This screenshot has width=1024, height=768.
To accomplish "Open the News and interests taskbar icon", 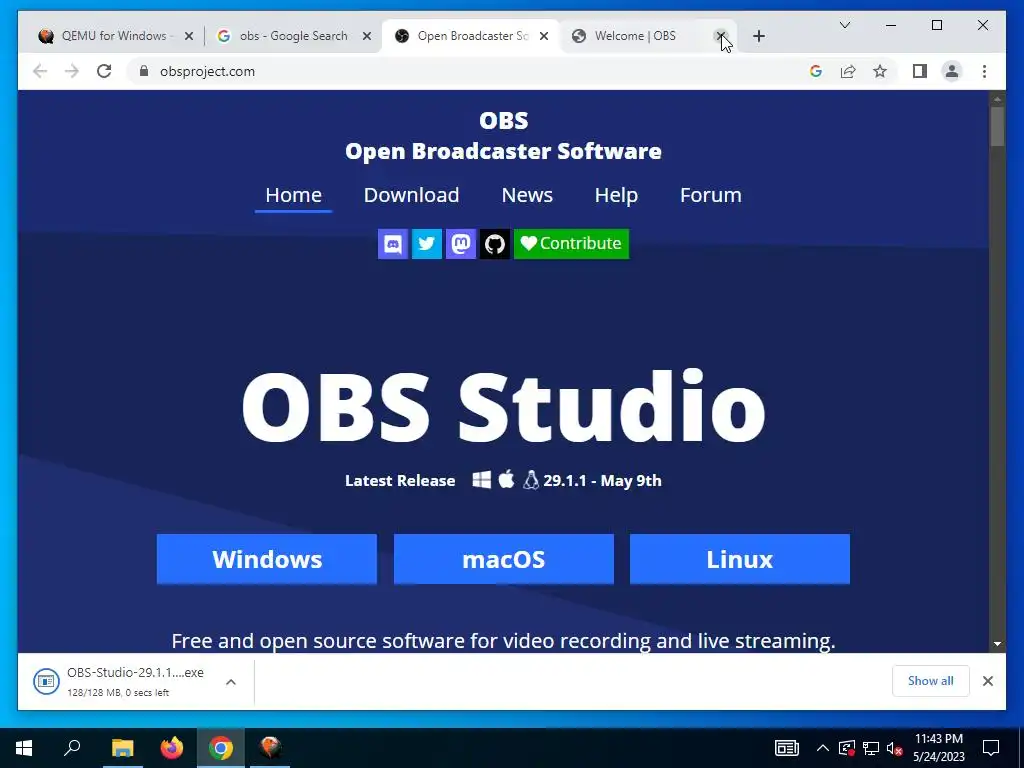I will pyautogui.click(x=786, y=748).
